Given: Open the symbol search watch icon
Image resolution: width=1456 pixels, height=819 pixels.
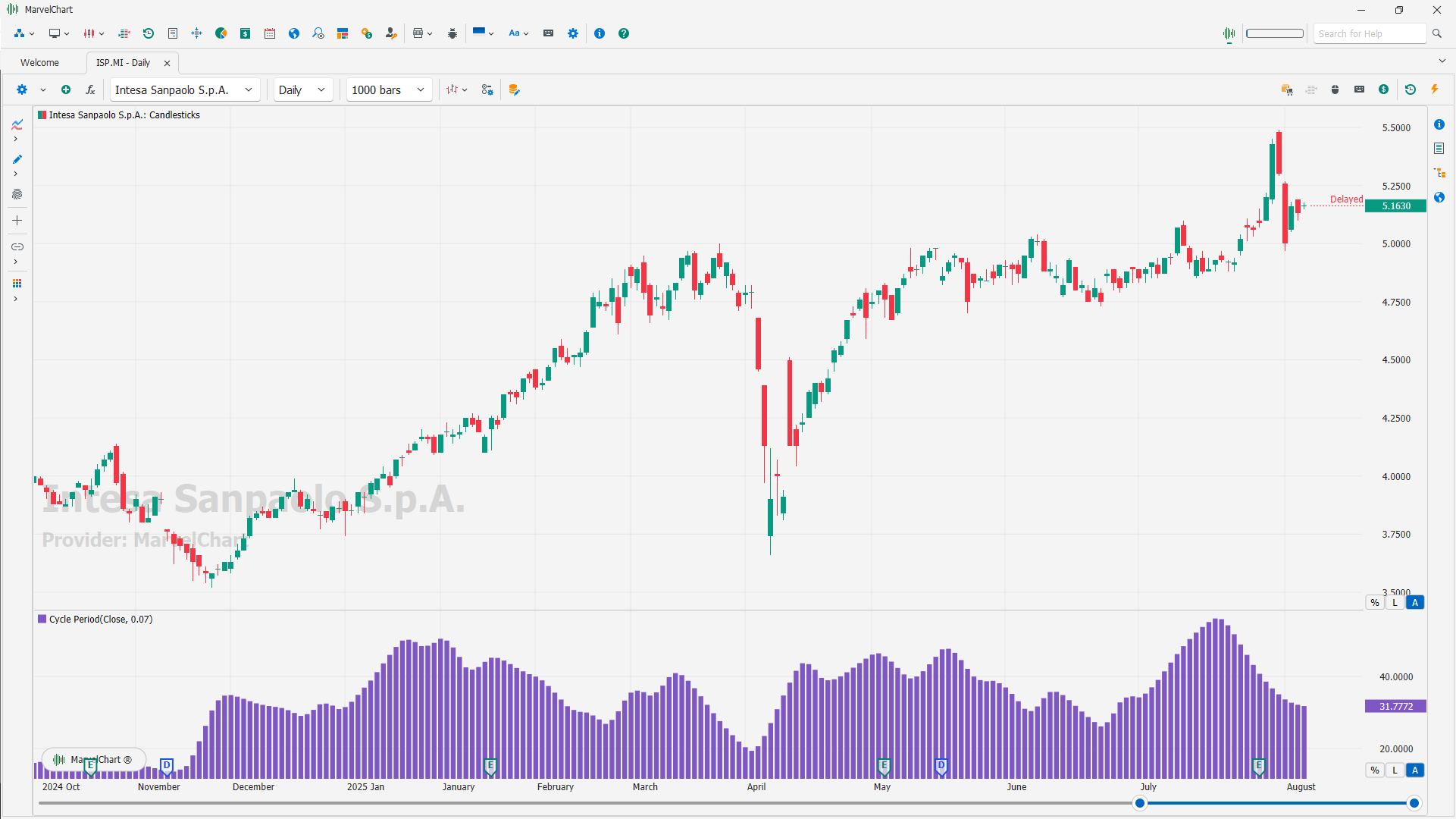Looking at the screenshot, I should pos(318,33).
